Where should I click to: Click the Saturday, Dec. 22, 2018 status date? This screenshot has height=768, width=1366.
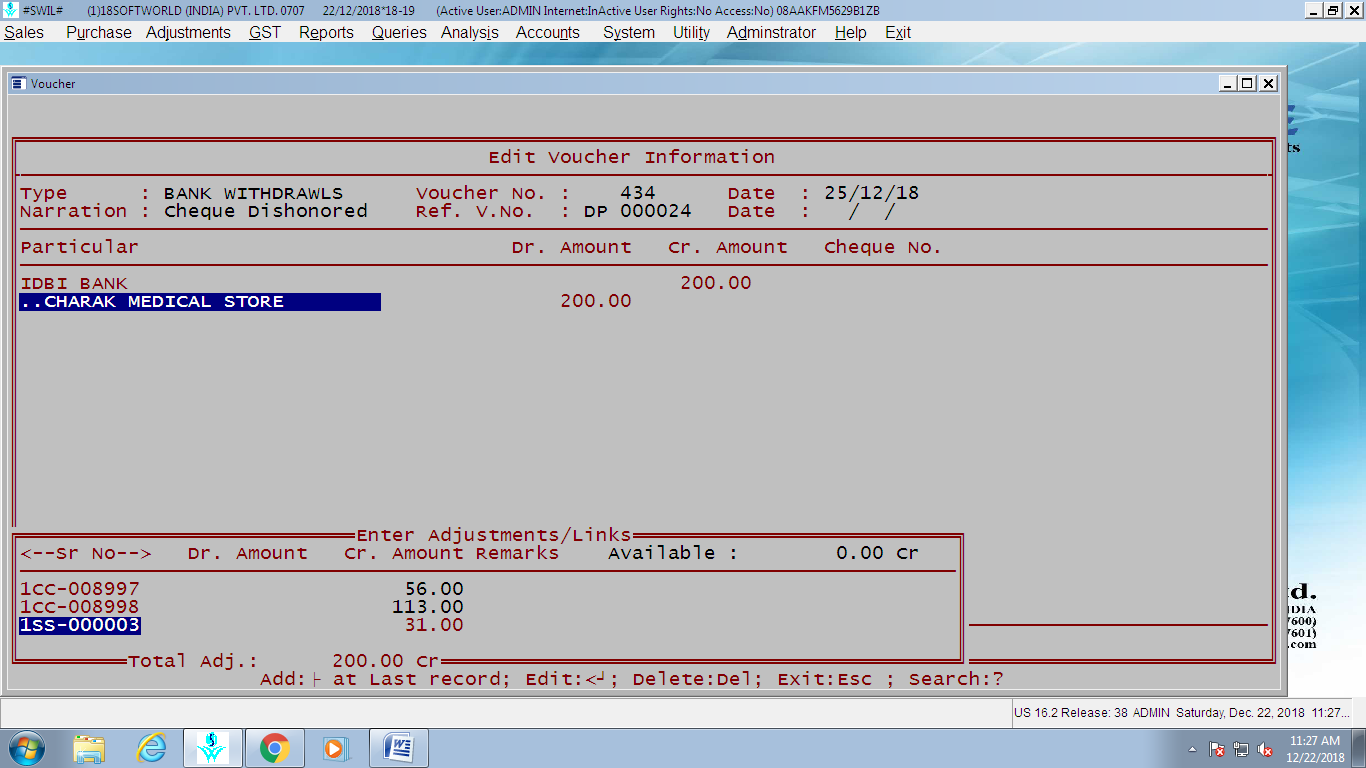click(x=1240, y=713)
